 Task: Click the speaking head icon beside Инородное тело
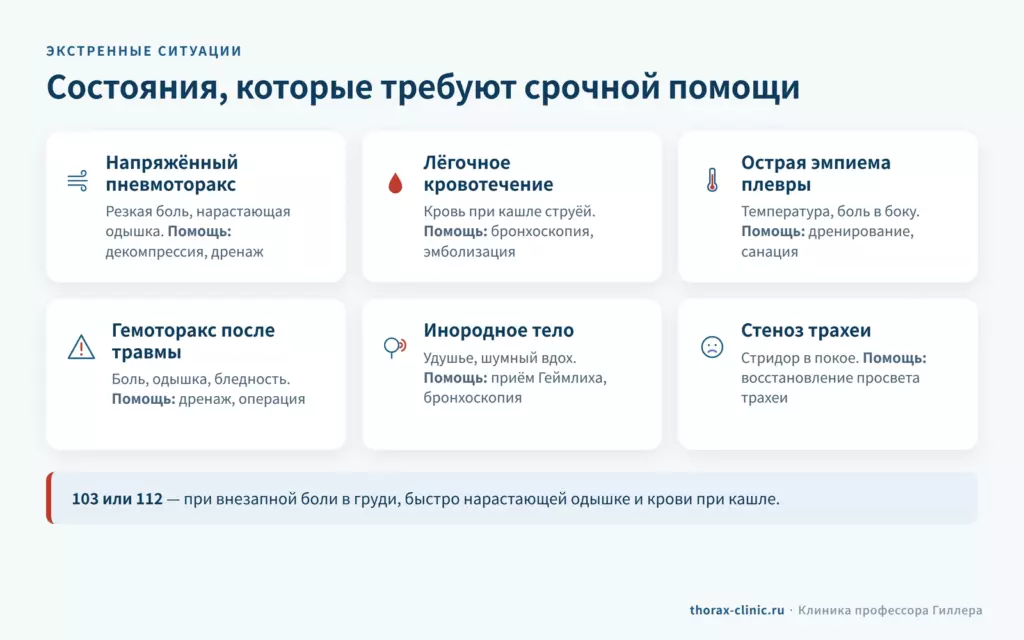[x=395, y=347]
